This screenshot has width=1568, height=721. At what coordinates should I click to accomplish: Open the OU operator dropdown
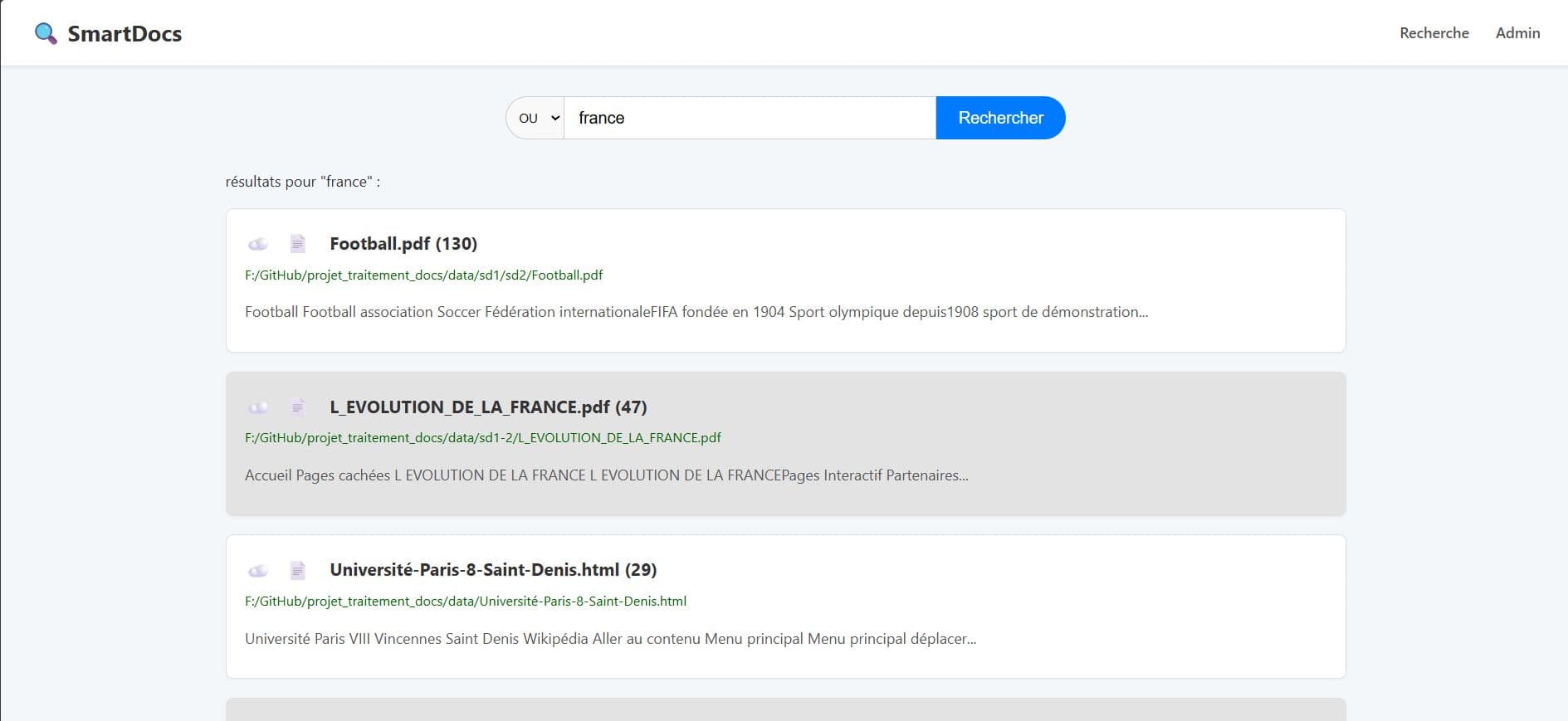[535, 118]
